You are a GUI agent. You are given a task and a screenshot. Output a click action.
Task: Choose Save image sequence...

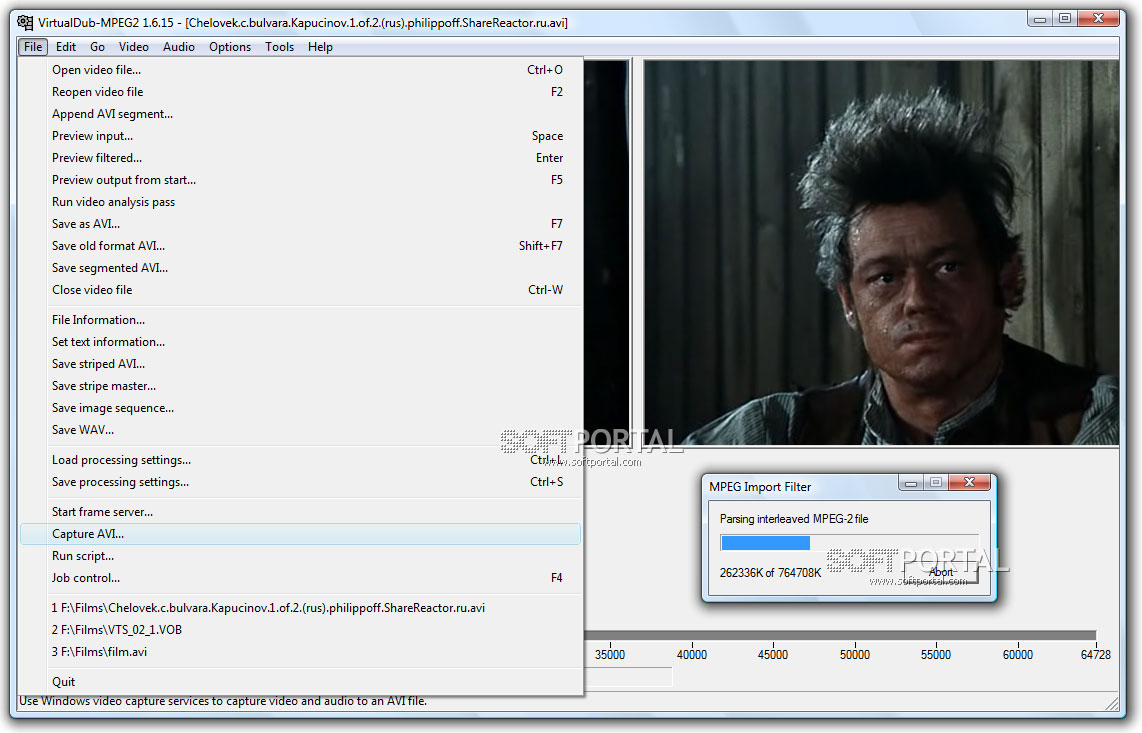[x=300, y=408]
